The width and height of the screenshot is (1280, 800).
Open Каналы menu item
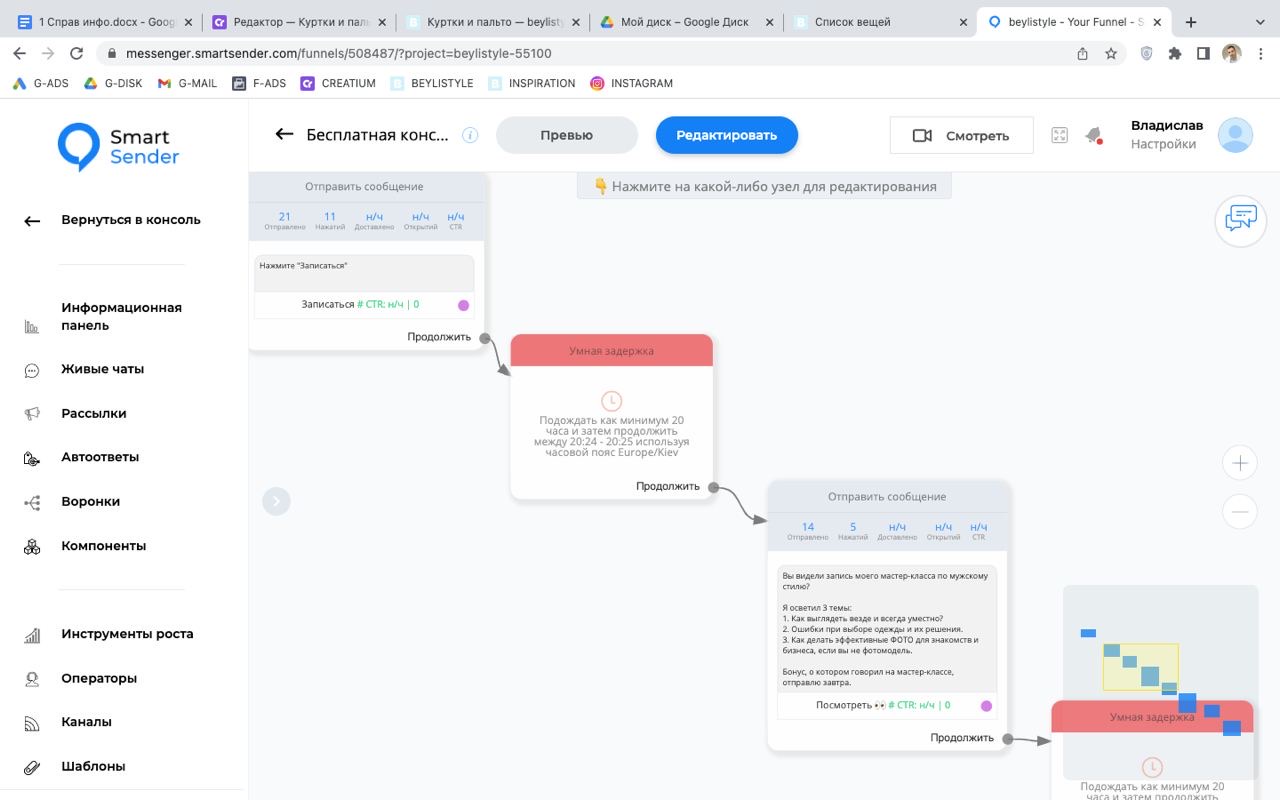coord(86,722)
